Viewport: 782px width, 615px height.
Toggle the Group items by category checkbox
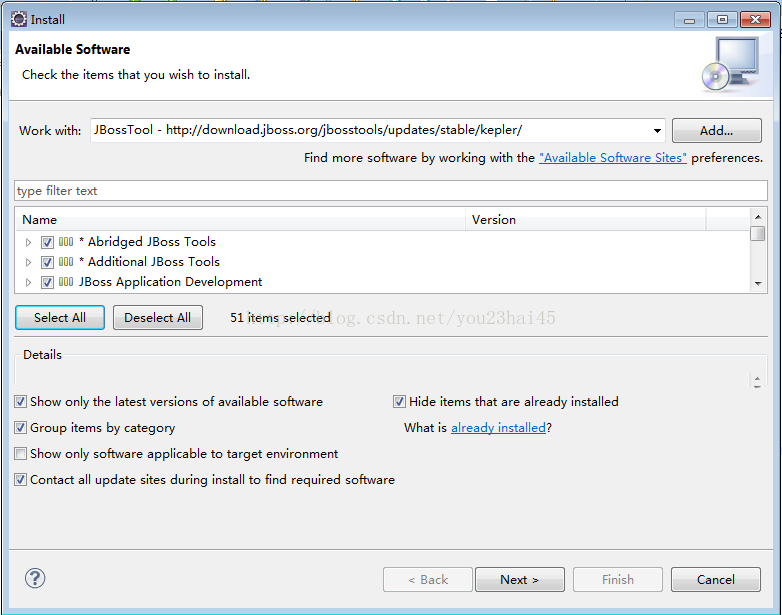pyautogui.click(x=20, y=427)
